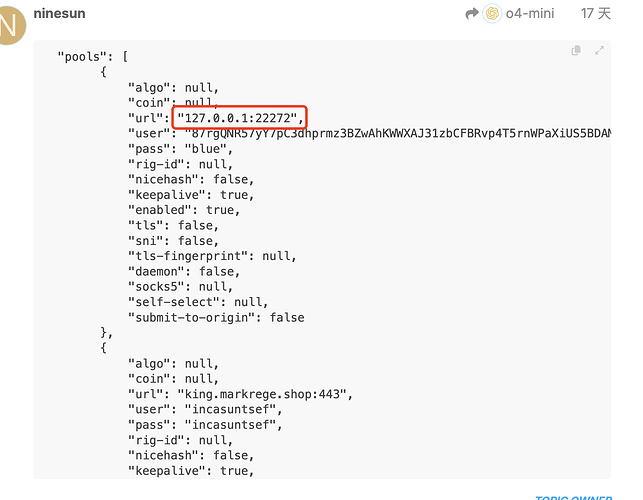The height and width of the screenshot is (500, 643).
Task: Click the "enabled": true line
Action: (x=184, y=210)
